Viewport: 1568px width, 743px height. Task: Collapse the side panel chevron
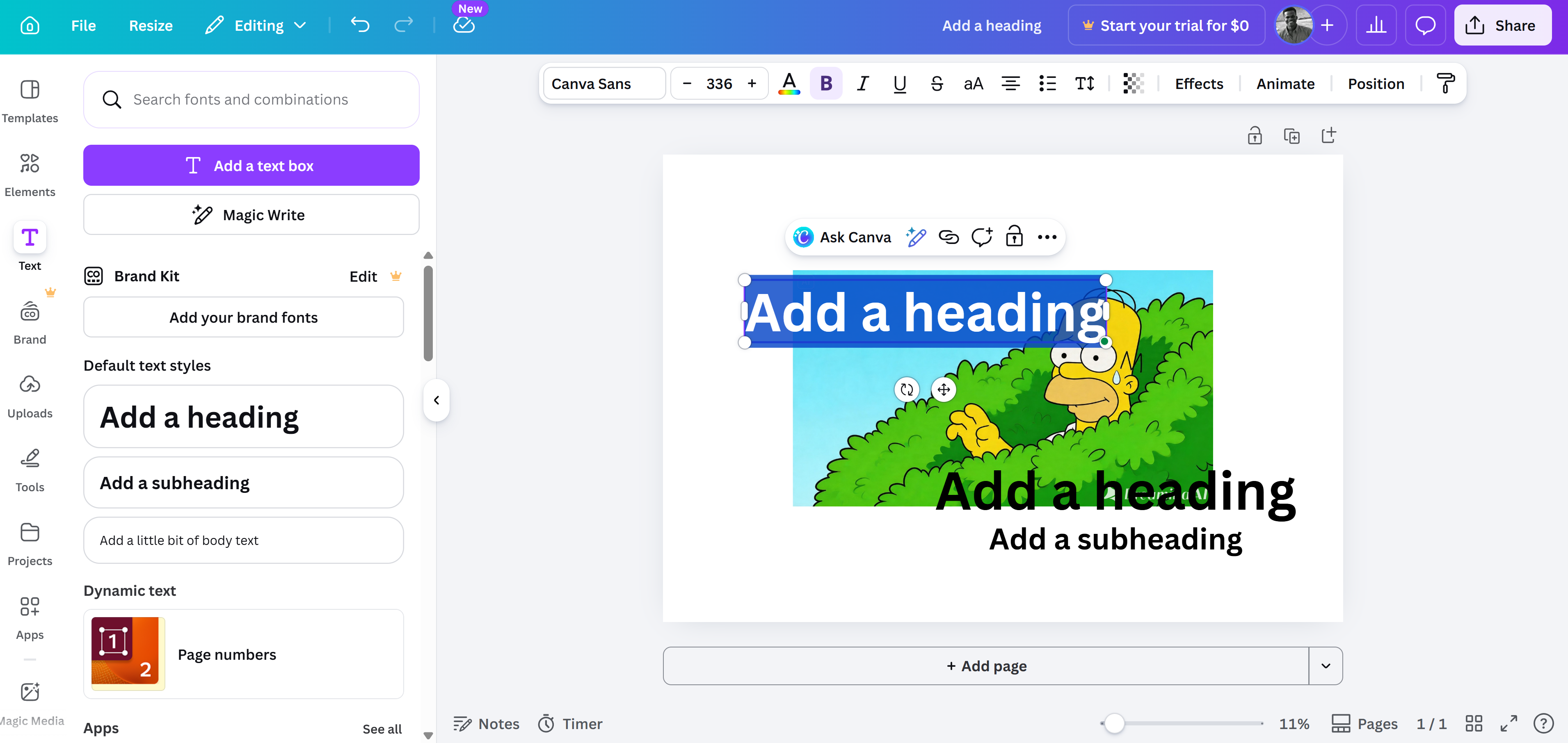437,400
